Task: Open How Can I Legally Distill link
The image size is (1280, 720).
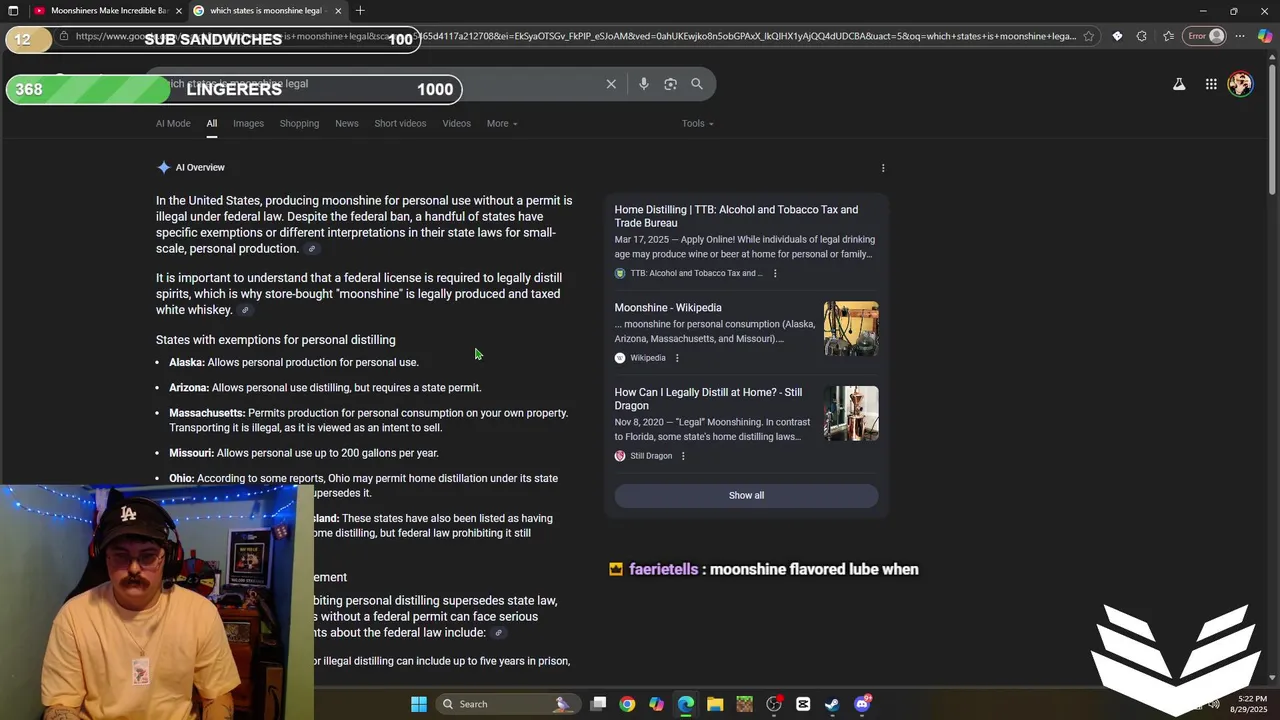Action: click(708, 399)
